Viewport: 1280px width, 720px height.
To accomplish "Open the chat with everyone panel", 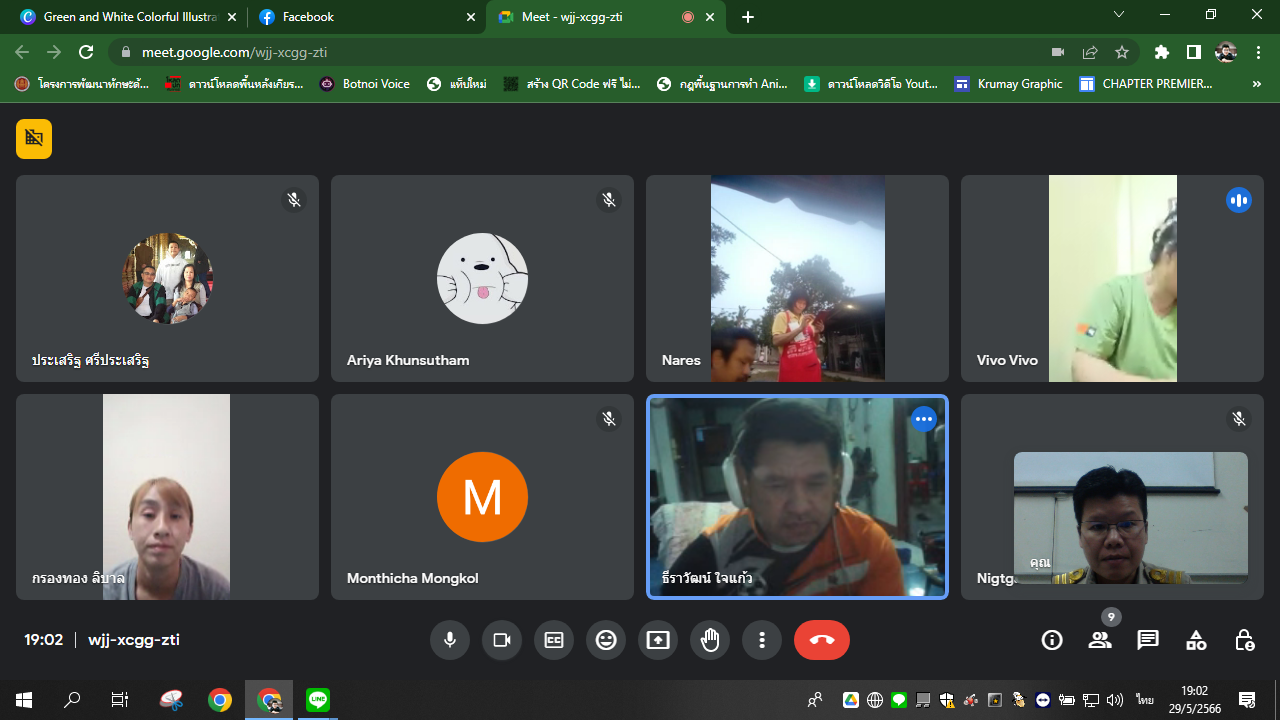I will (1148, 640).
